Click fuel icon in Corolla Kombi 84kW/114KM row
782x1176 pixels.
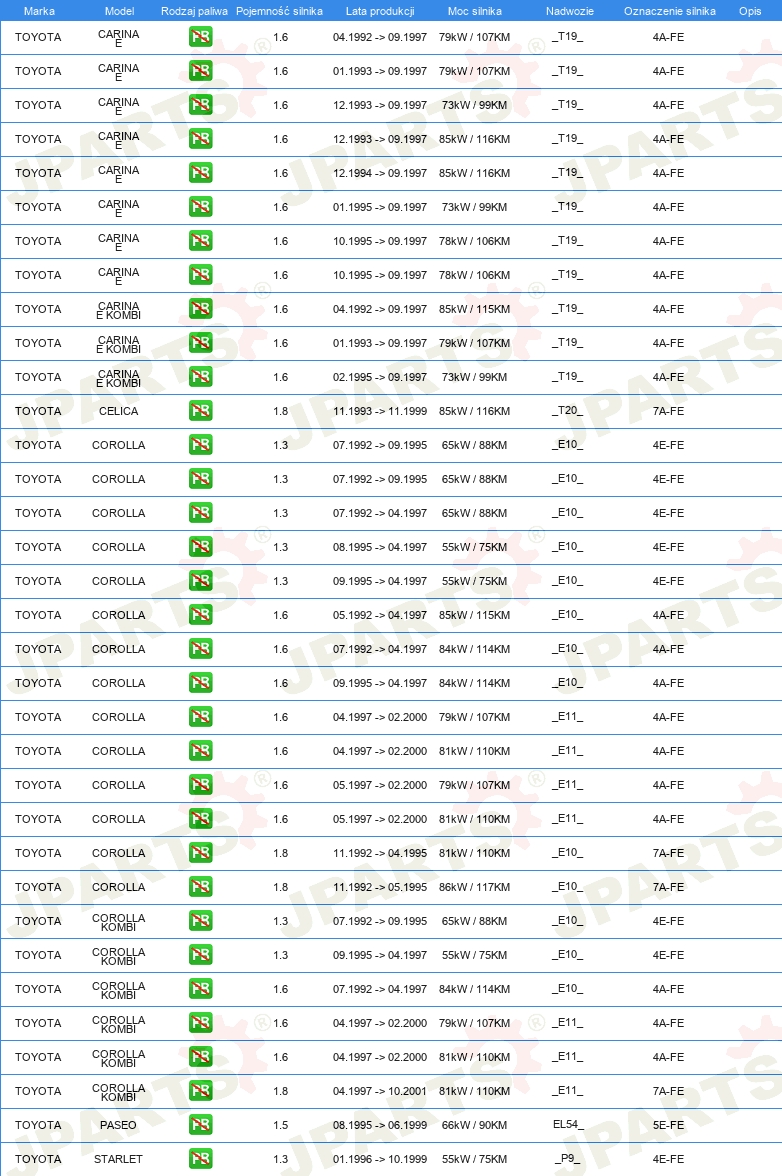click(x=200, y=989)
